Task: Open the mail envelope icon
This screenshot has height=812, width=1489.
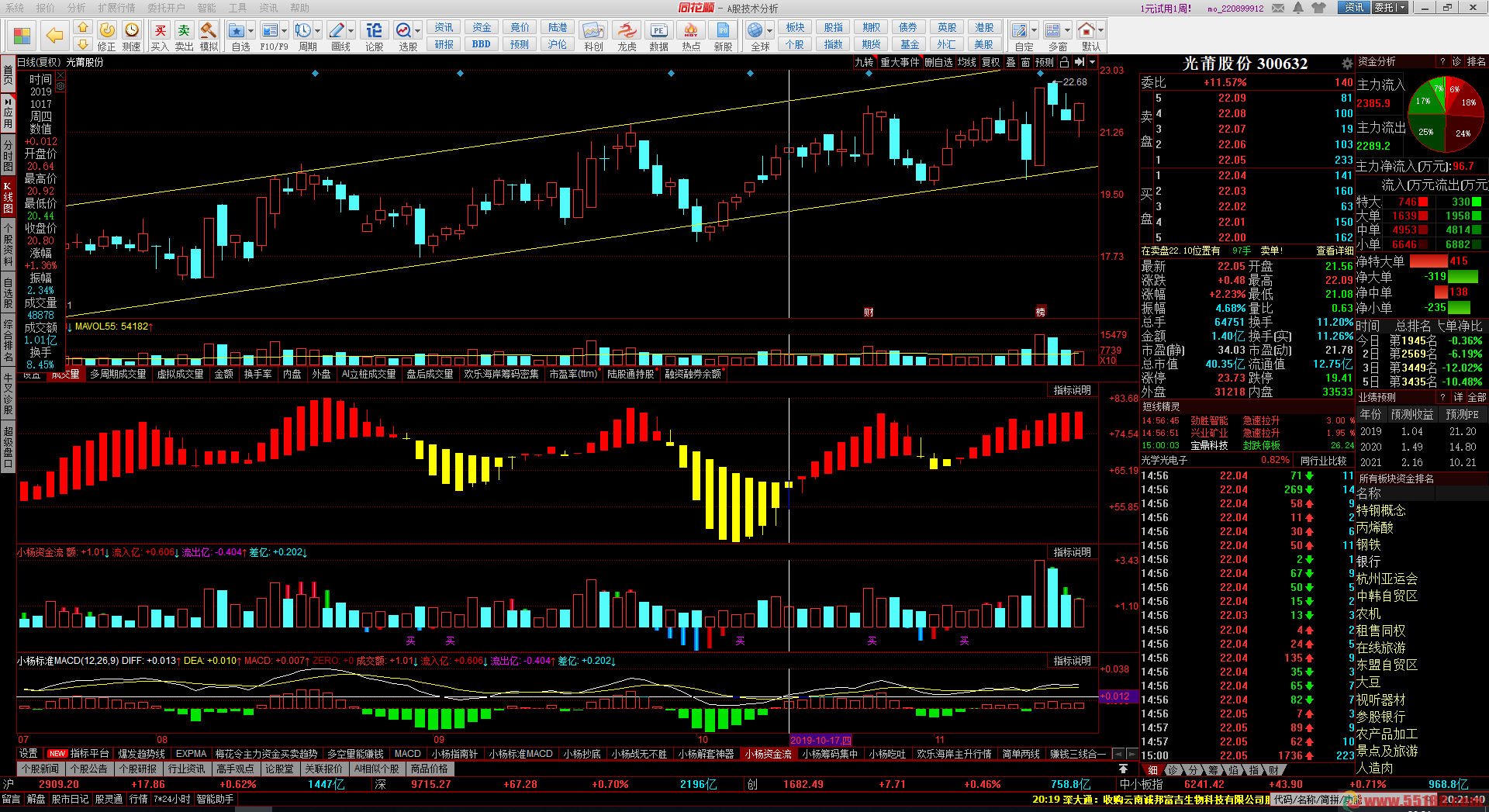Action: [x=1277, y=8]
